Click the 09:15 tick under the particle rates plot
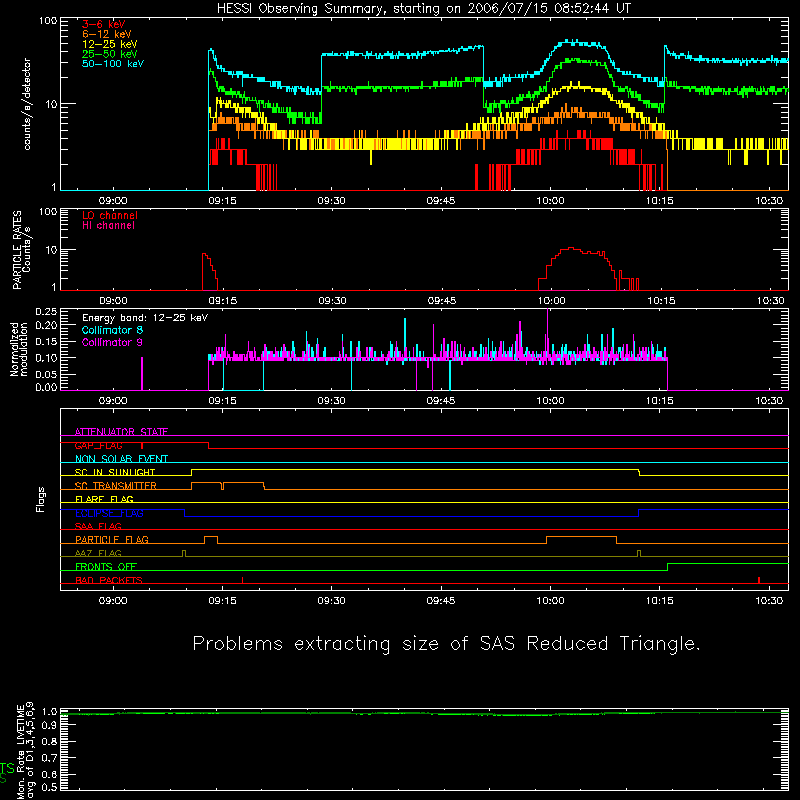This screenshot has width=800, height=800. click(x=222, y=301)
